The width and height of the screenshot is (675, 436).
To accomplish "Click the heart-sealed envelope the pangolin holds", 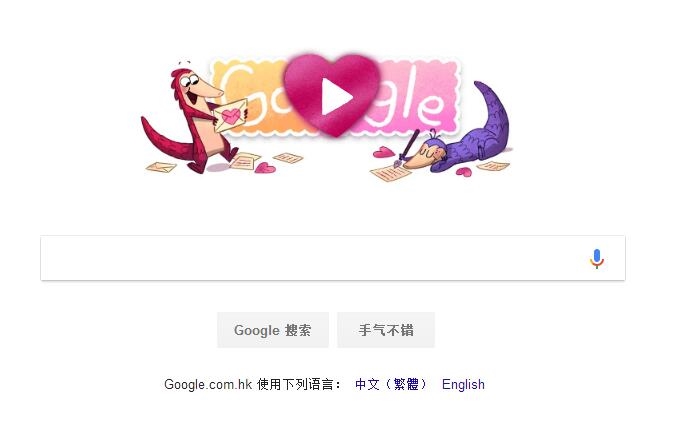I will (x=231, y=115).
